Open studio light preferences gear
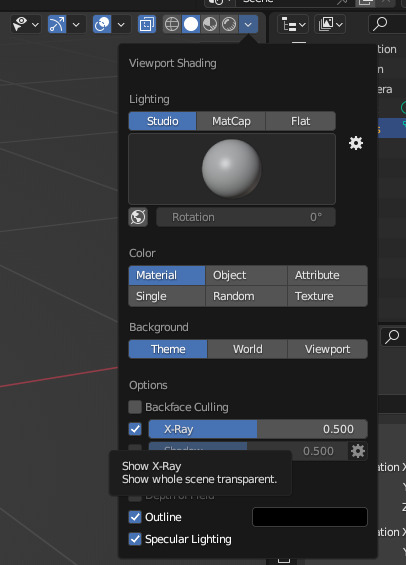406x565 pixels. pos(356,143)
